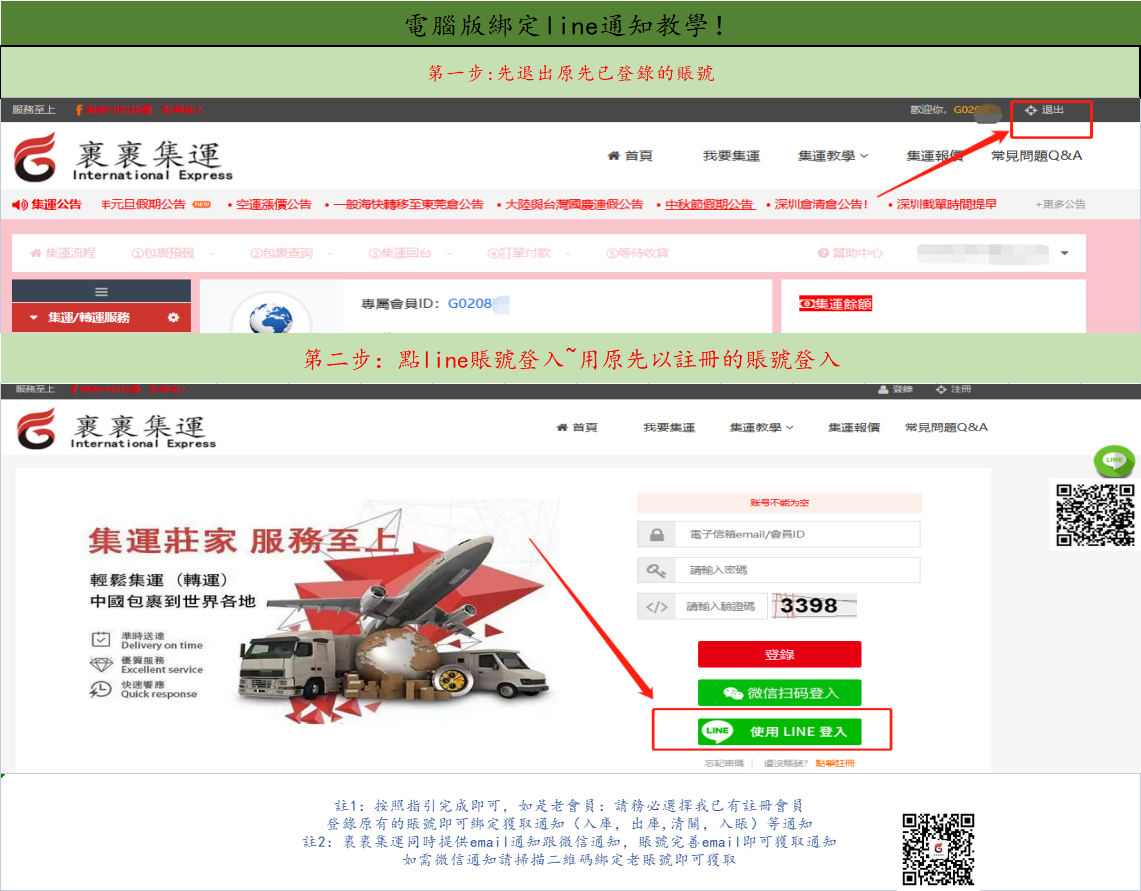Viewport: 1141px width, 891px height.
Task: Click the red 登錄 login button
Action: click(779, 654)
